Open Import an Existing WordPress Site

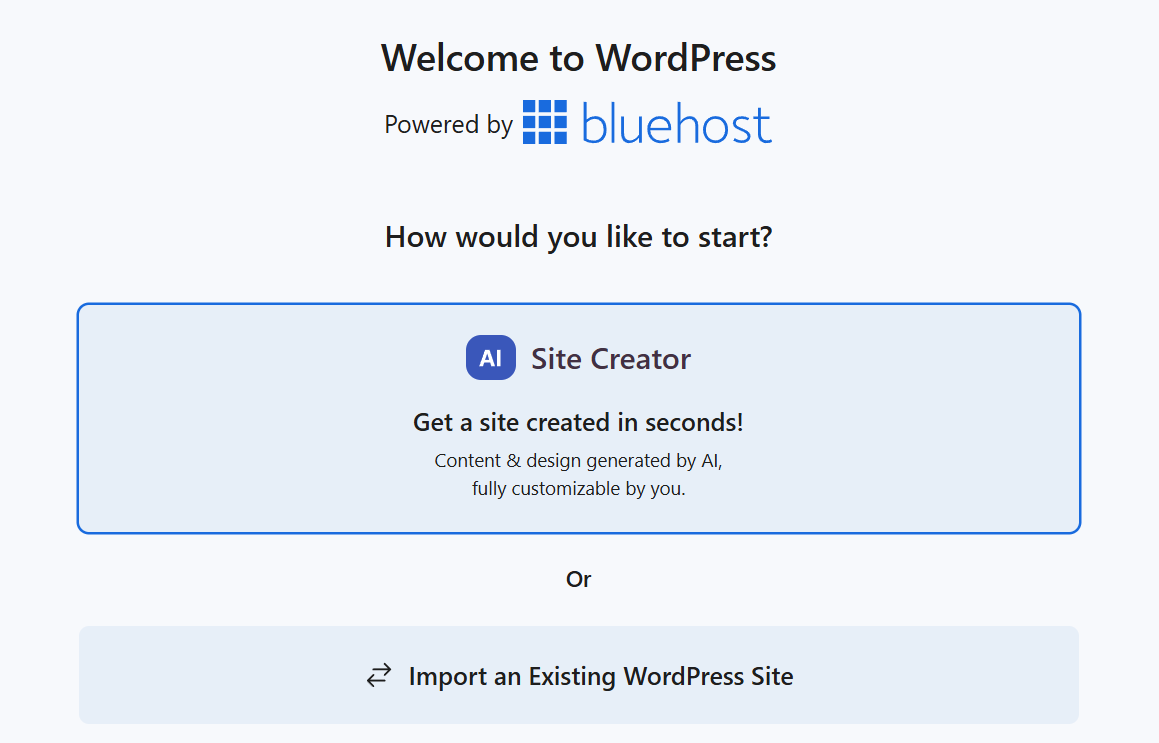pyautogui.click(x=579, y=675)
